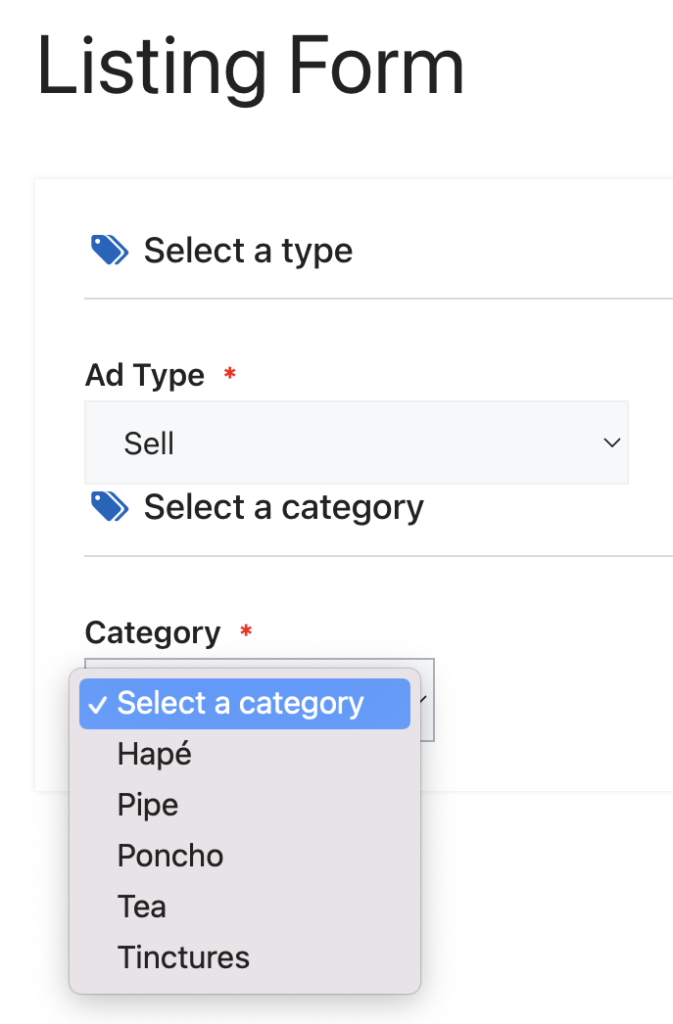Click the Category field label
Screen dimensions: 673x1024
coord(153,633)
